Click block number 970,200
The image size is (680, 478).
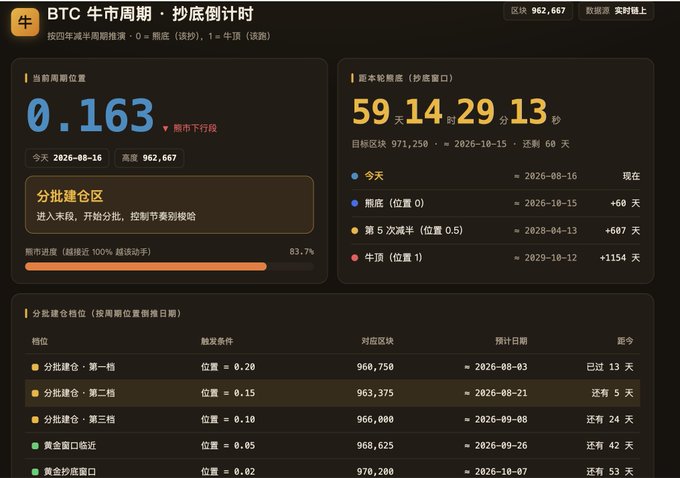click(375, 471)
